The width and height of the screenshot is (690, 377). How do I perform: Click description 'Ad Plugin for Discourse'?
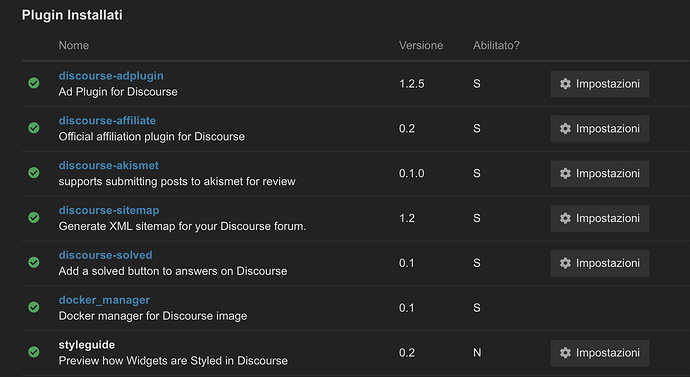tap(118, 92)
